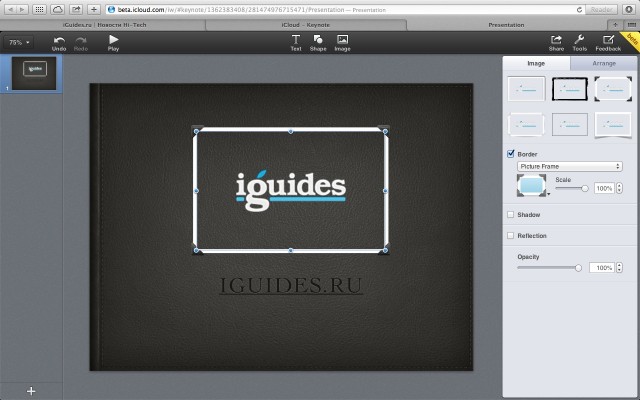Choose the curled paper image style
Screen dimensions: 640x400
613,124
